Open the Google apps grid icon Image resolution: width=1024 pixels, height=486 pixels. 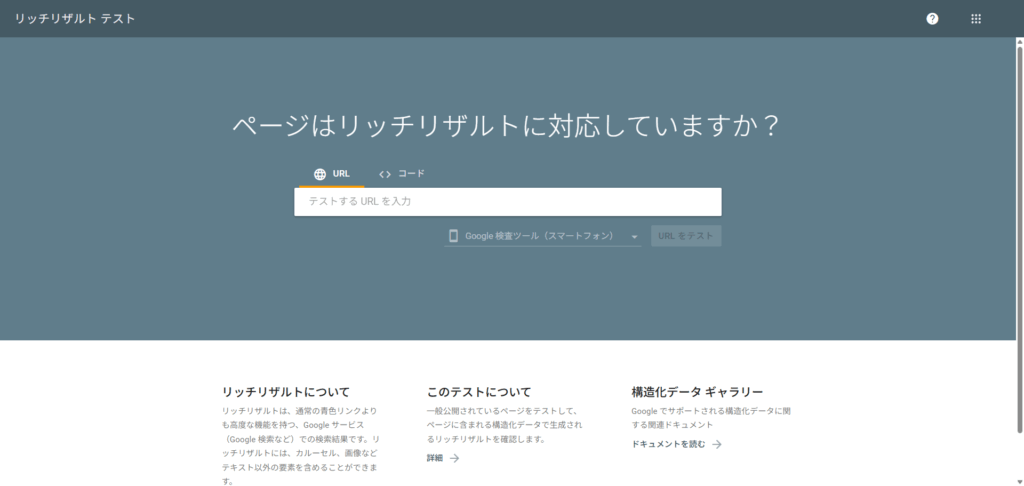pyautogui.click(x=976, y=19)
